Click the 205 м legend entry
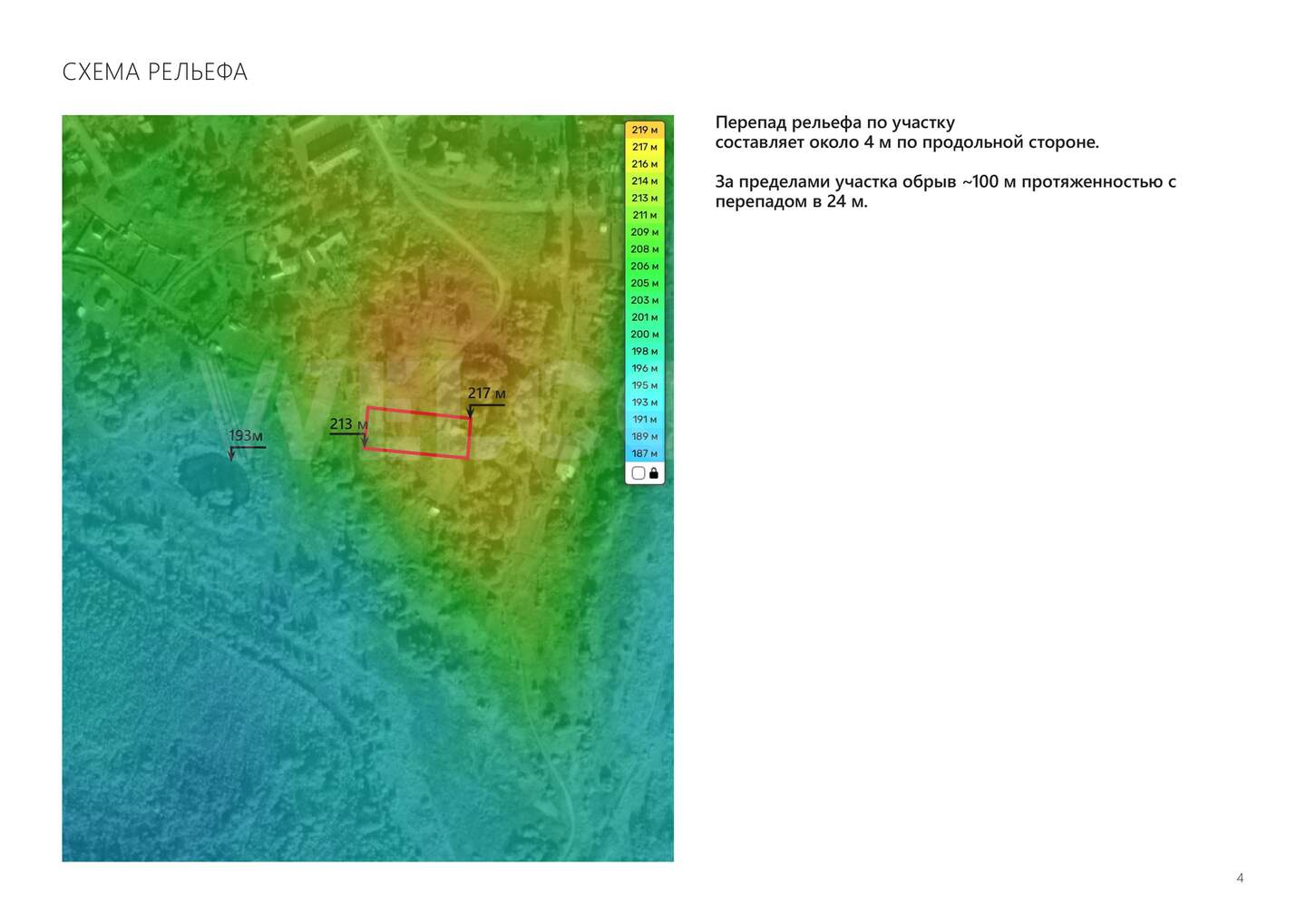Viewport: 1306px width, 924px height. (x=645, y=283)
